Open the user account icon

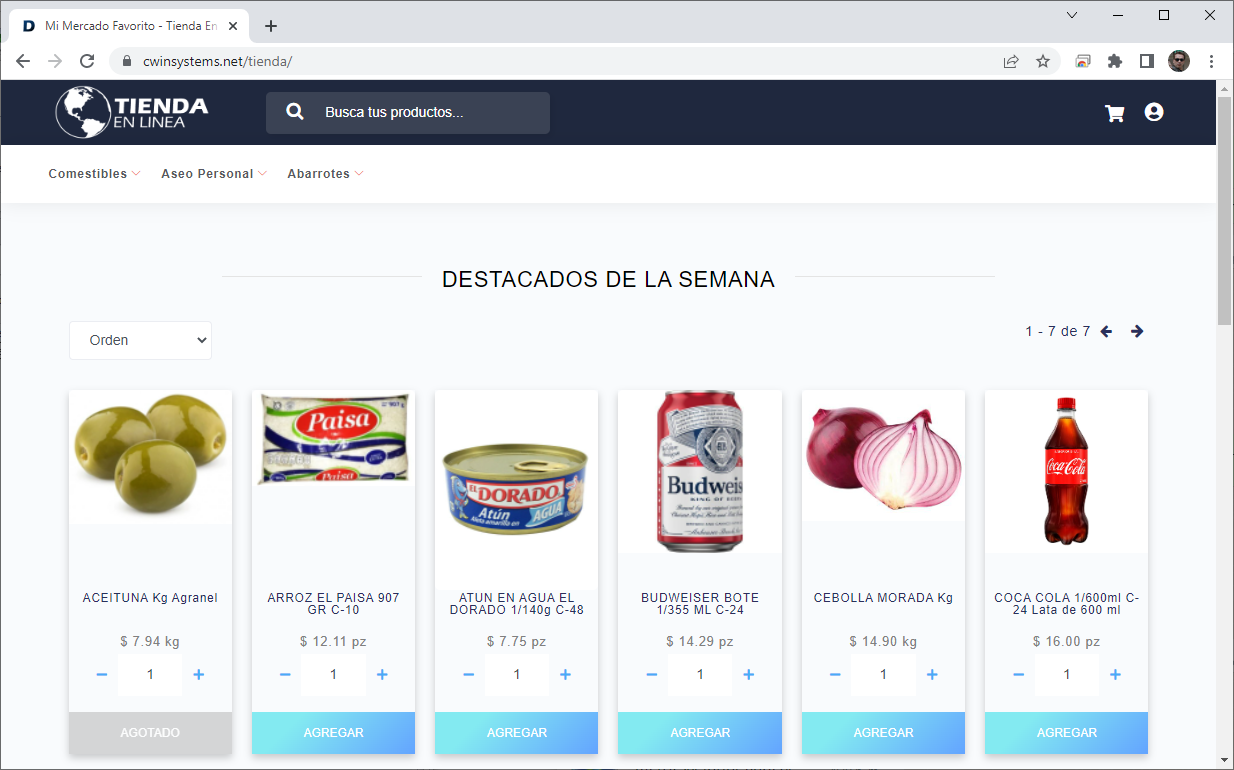point(1154,112)
